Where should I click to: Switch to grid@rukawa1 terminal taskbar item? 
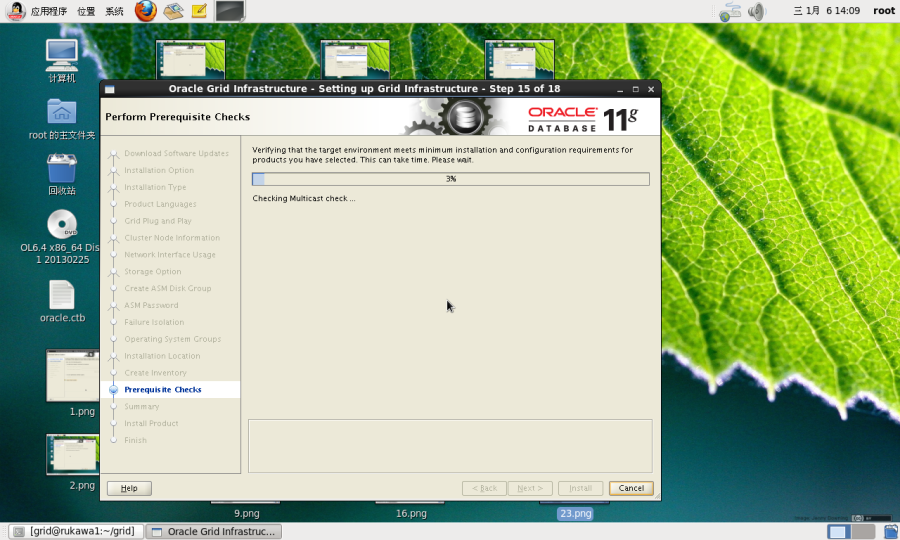click(x=76, y=531)
